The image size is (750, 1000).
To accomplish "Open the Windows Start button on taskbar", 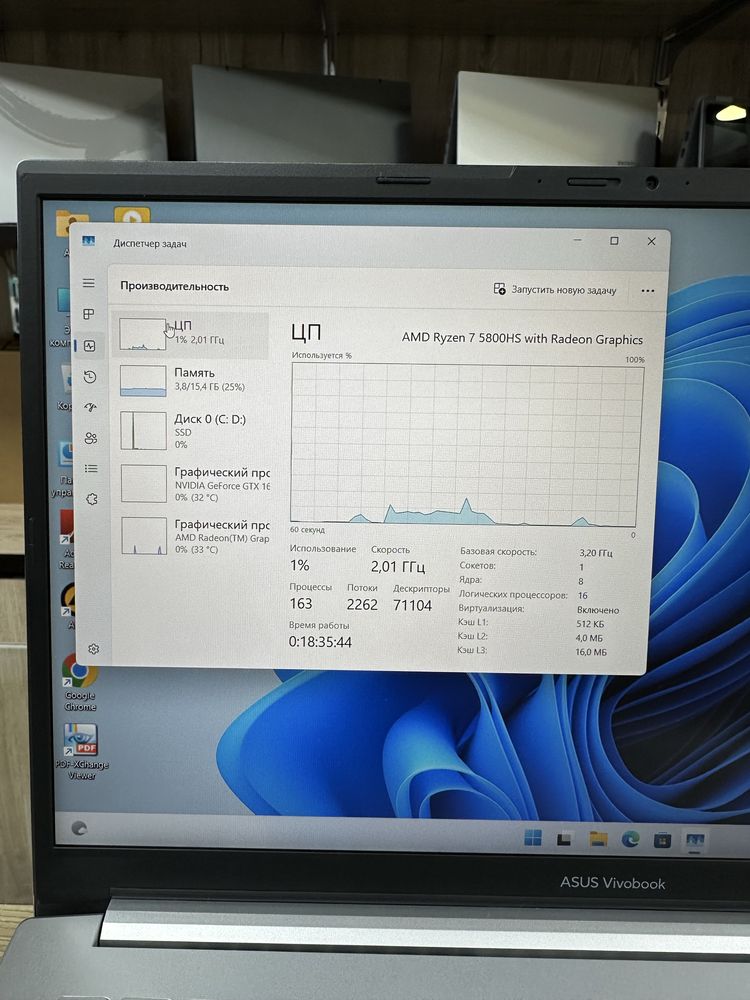I will pos(533,837).
